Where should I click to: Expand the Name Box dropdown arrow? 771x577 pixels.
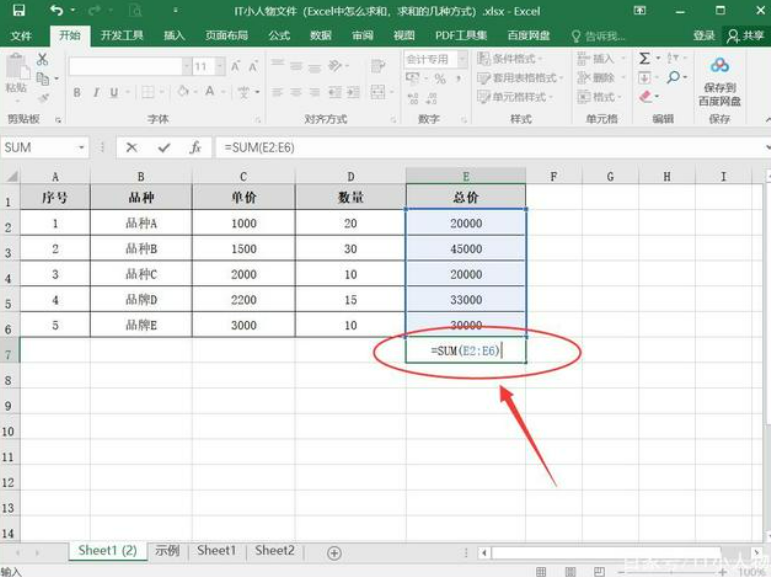click(82, 147)
